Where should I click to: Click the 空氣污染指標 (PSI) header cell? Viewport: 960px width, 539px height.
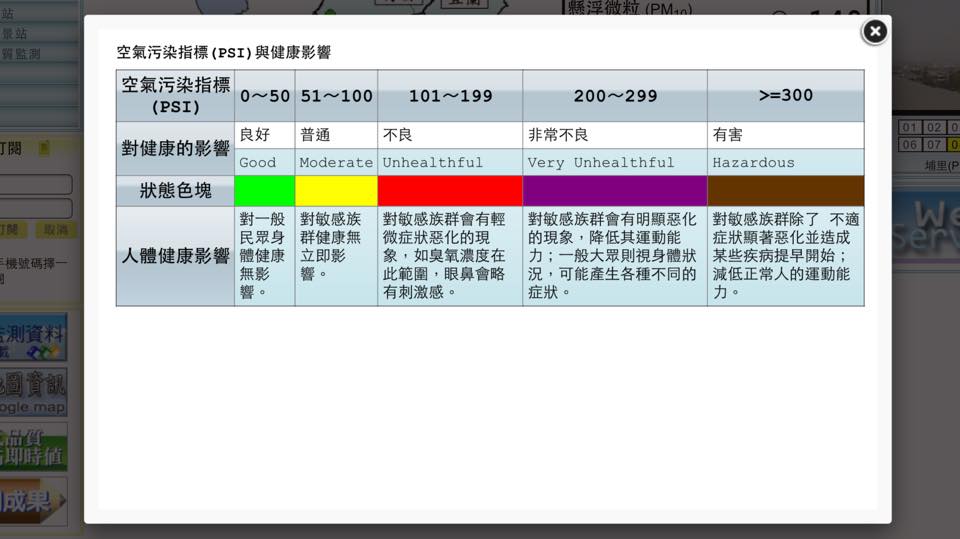click(176, 96)
